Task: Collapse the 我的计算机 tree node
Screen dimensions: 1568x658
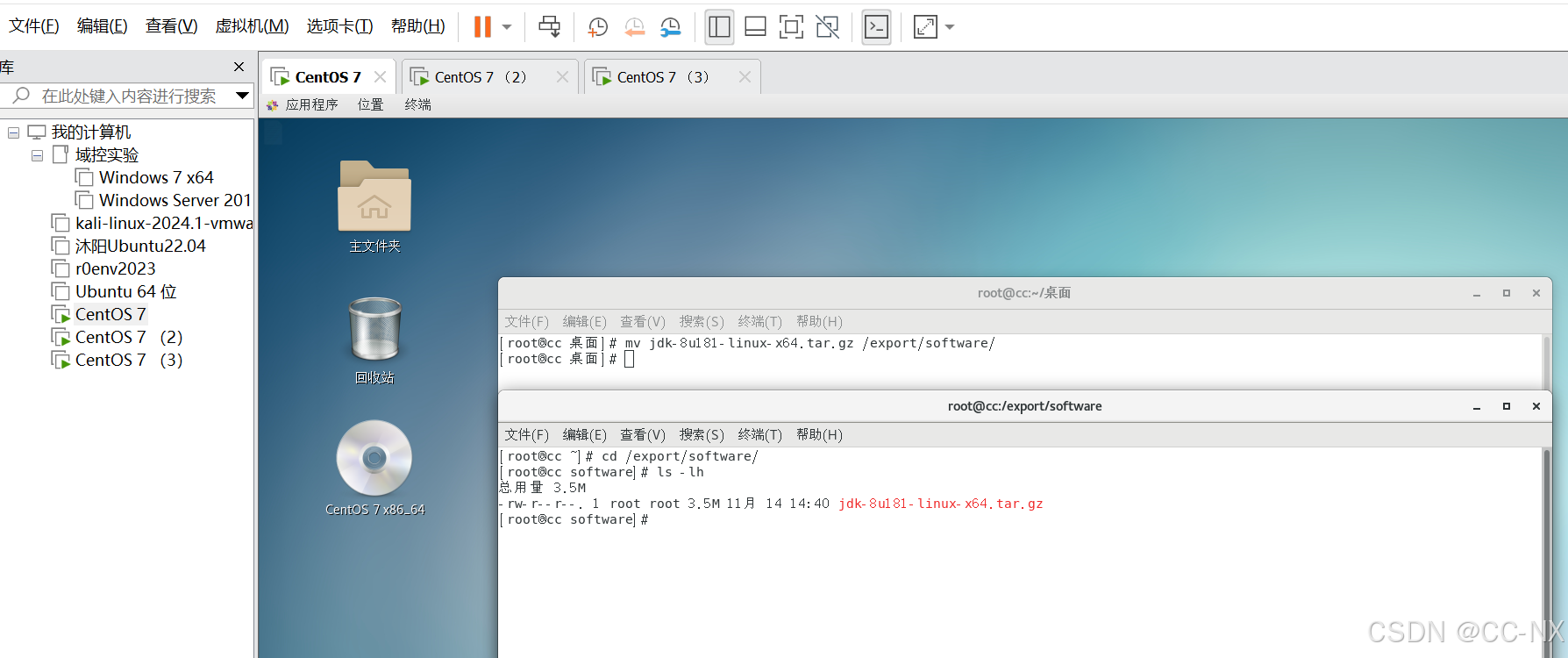Action: (x=13, y=132)
